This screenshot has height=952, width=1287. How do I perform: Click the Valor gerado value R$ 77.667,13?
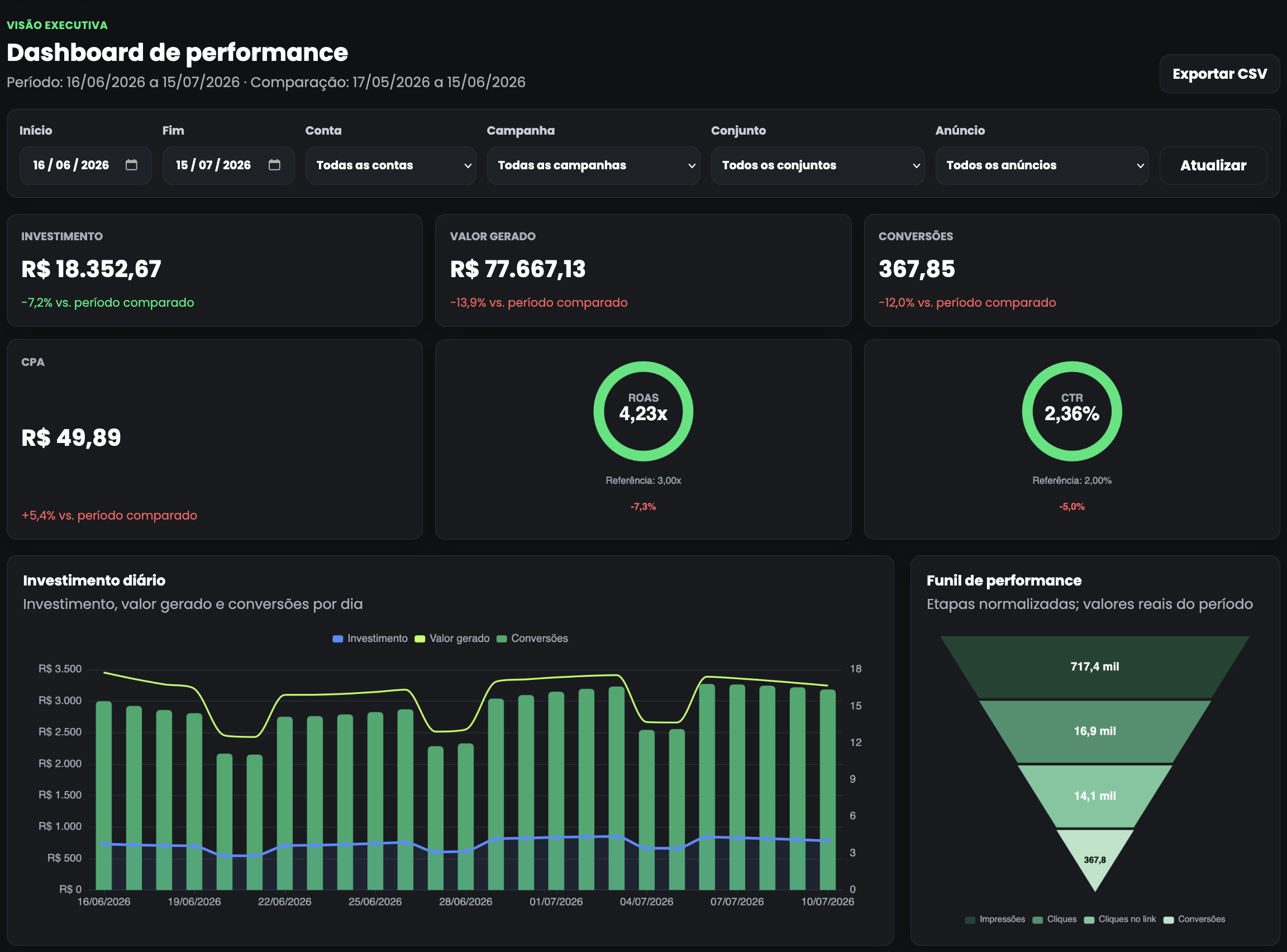coord(517,269)
